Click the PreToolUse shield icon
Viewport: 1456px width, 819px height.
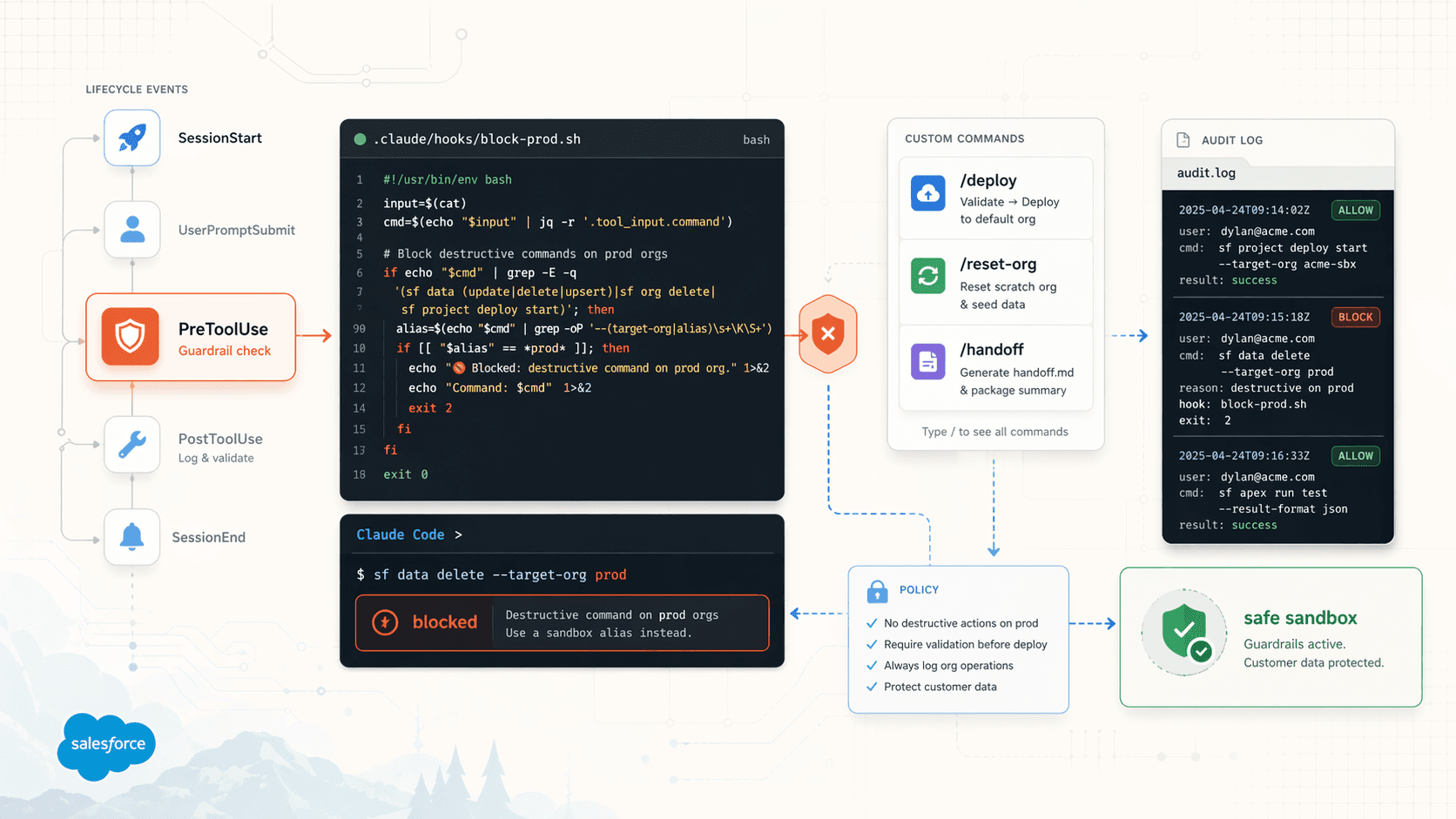131,336
